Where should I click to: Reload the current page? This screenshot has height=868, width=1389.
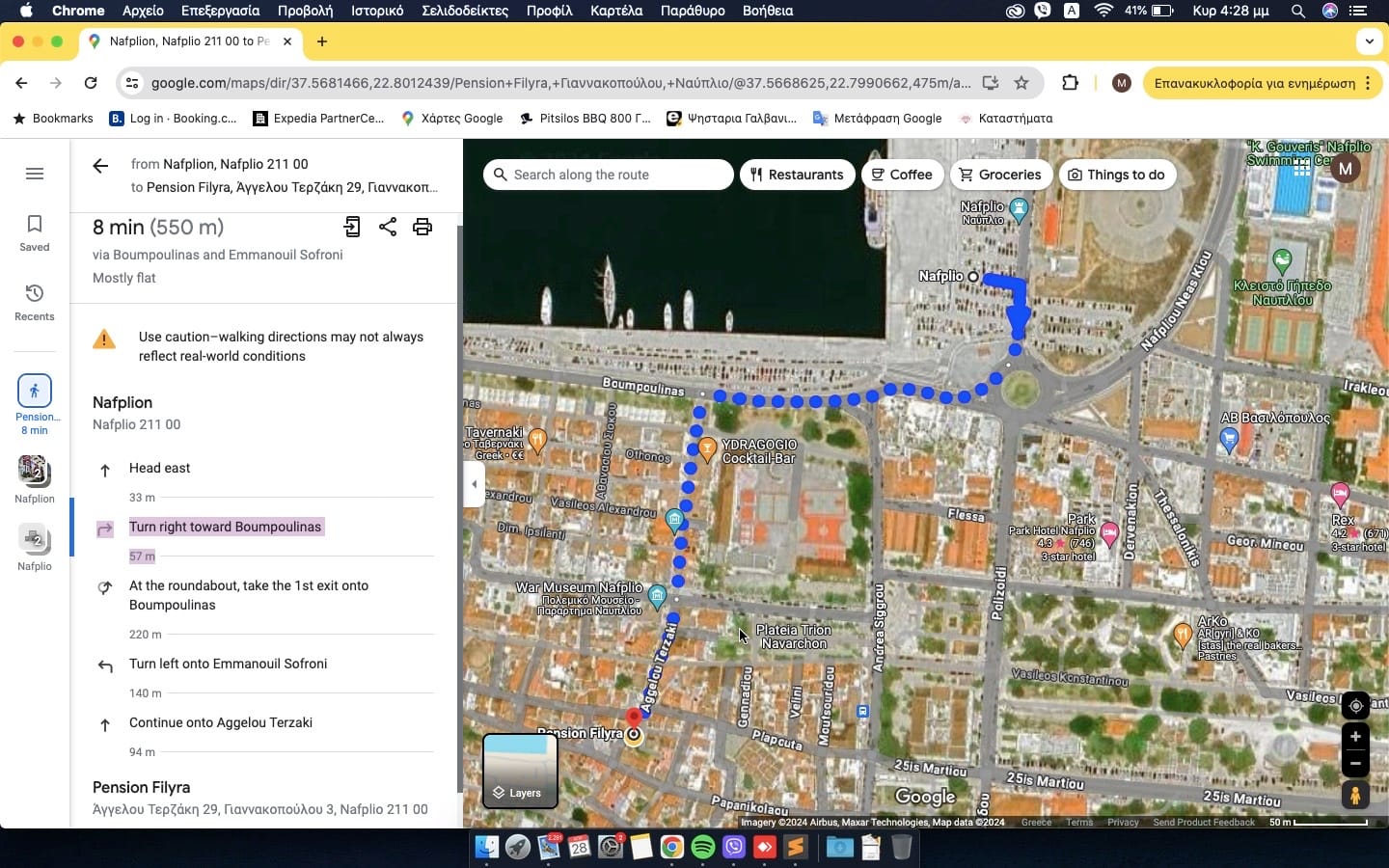point(91,83)
